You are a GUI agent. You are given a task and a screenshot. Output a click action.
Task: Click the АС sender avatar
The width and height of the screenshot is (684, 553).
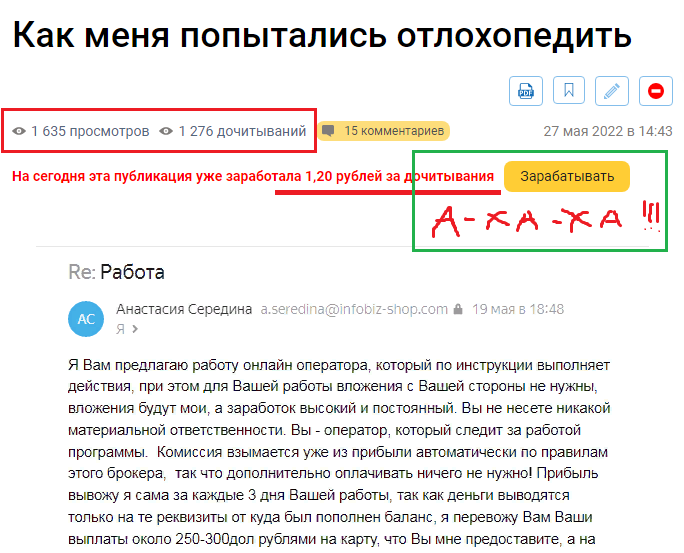coord(86,319)
